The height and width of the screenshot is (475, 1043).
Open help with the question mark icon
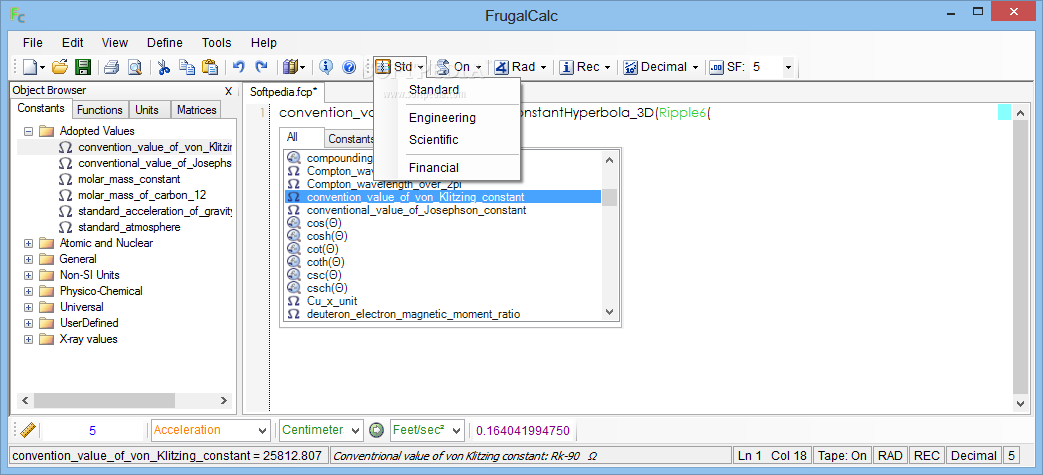click(x=349, y=67)
